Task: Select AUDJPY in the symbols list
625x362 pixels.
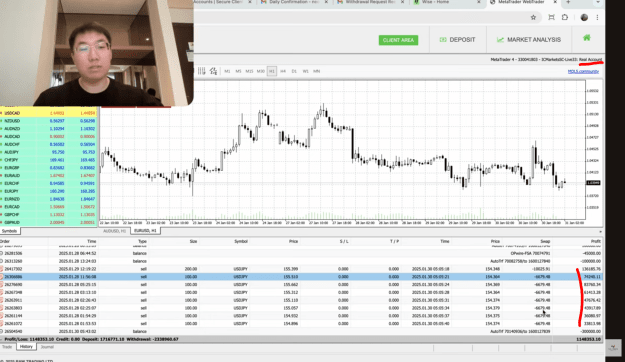Action: [x=48, y=152]
